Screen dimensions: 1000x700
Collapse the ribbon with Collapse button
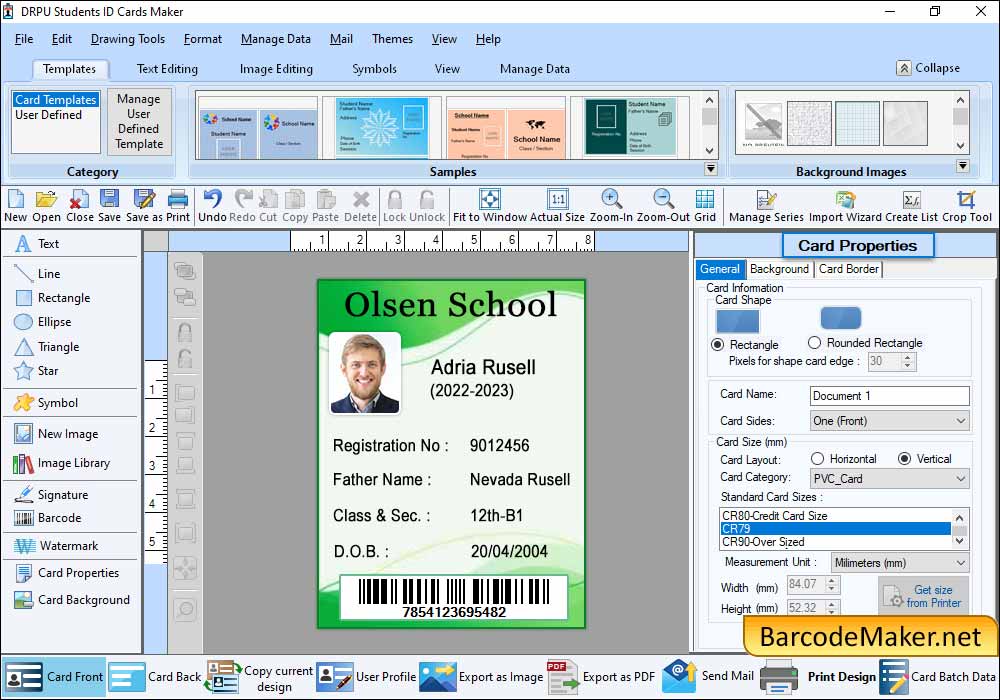coord(928,68)
